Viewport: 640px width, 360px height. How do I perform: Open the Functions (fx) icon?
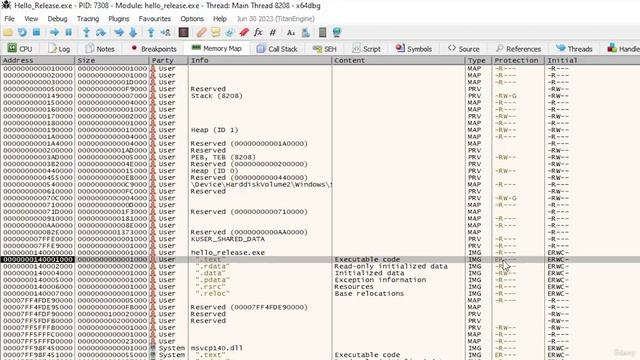[258, 32]
